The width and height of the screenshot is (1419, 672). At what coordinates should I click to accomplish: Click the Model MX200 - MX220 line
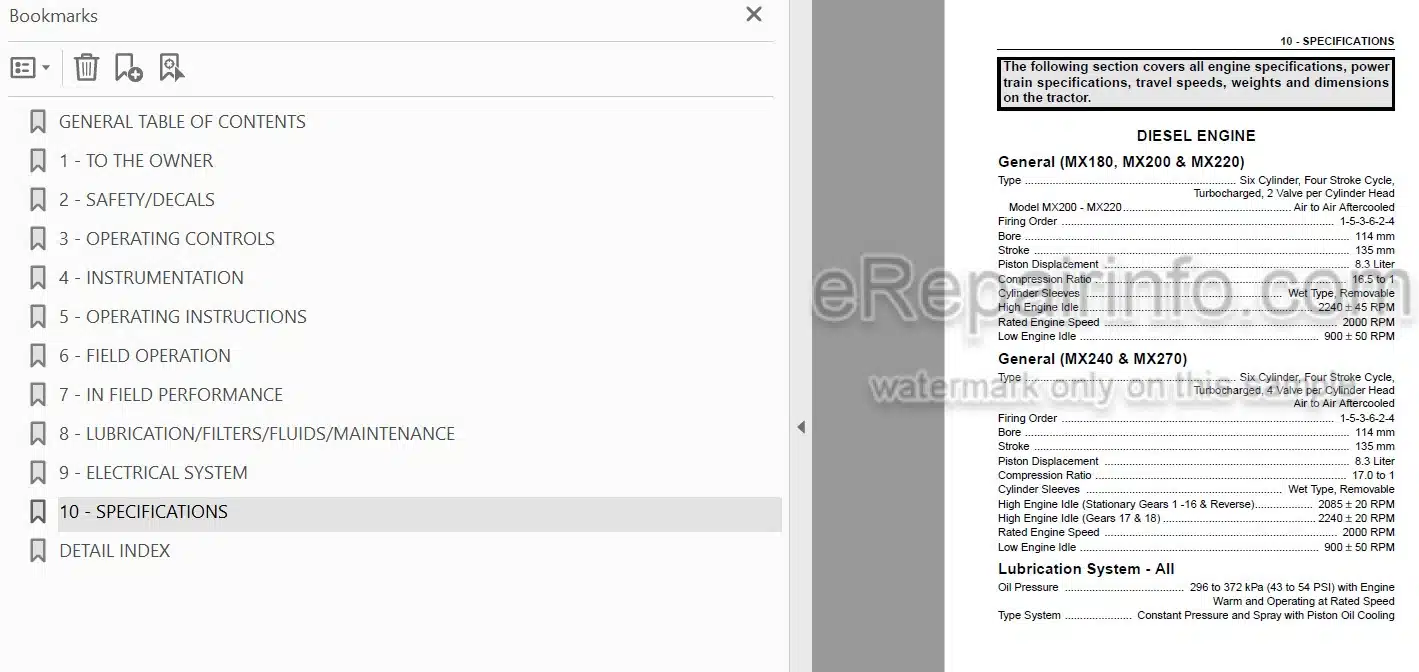[x=1201, y=208]
